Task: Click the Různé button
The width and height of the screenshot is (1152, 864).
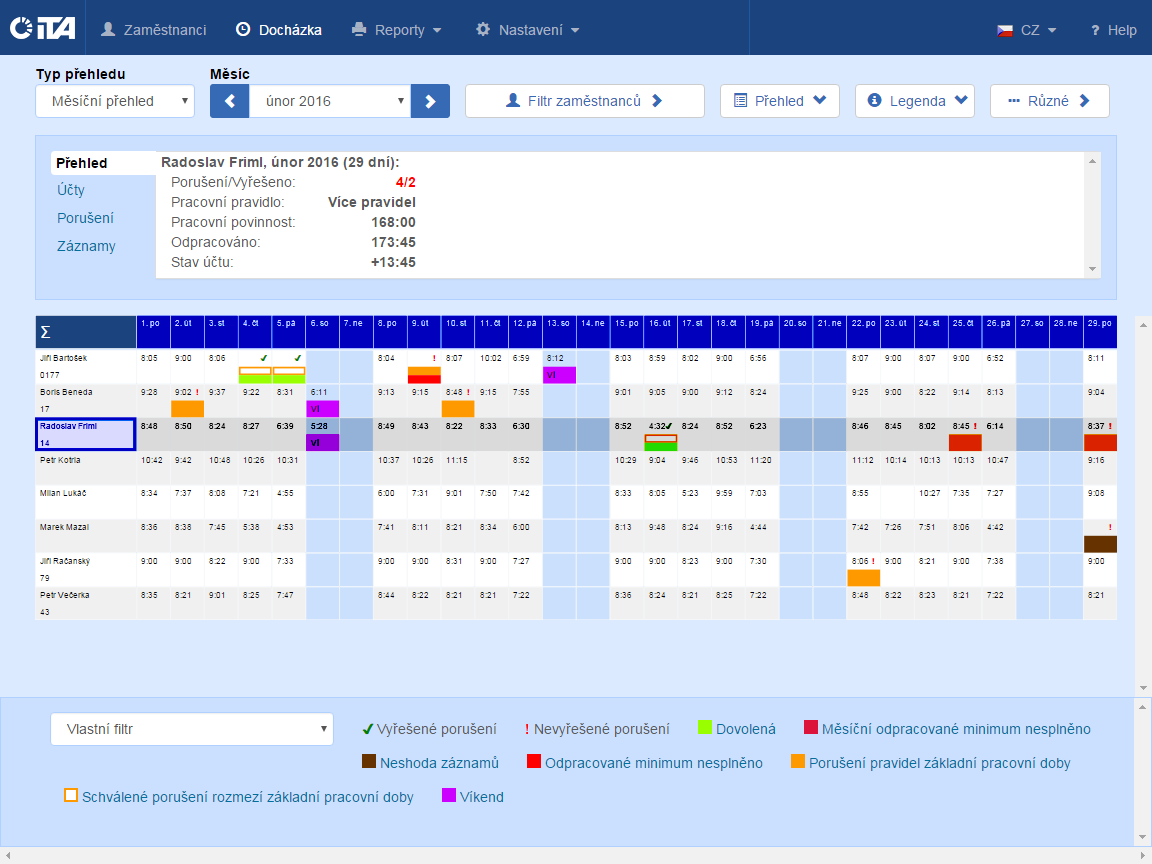Action: 1049,101
